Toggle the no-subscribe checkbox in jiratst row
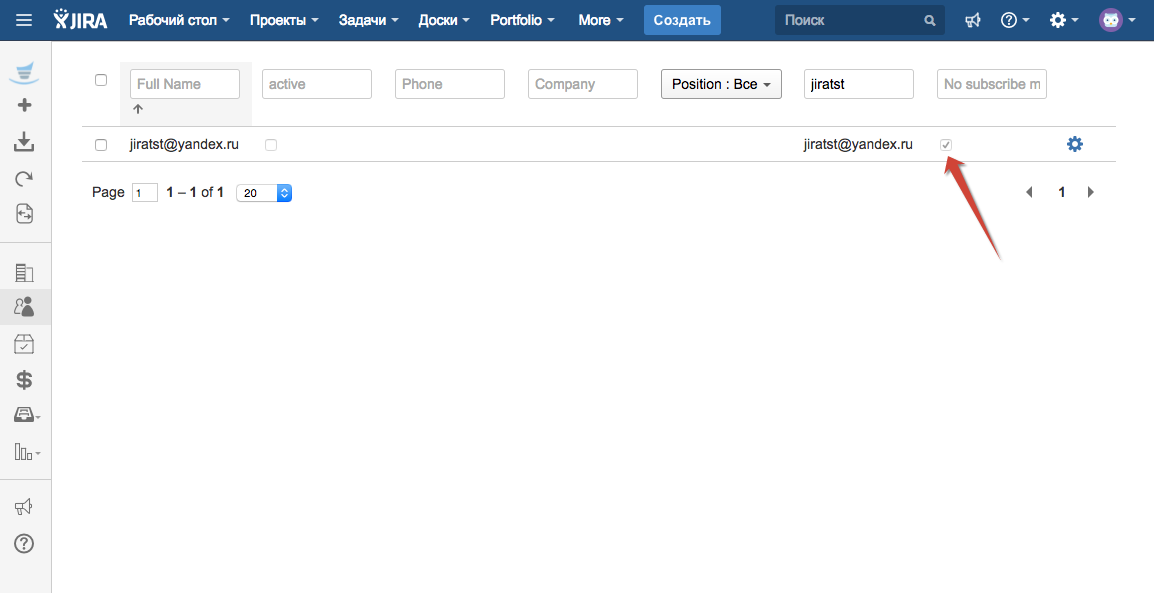Viewport: 1154px width, 593px height. pyautogui.click(x=946, y=145)
